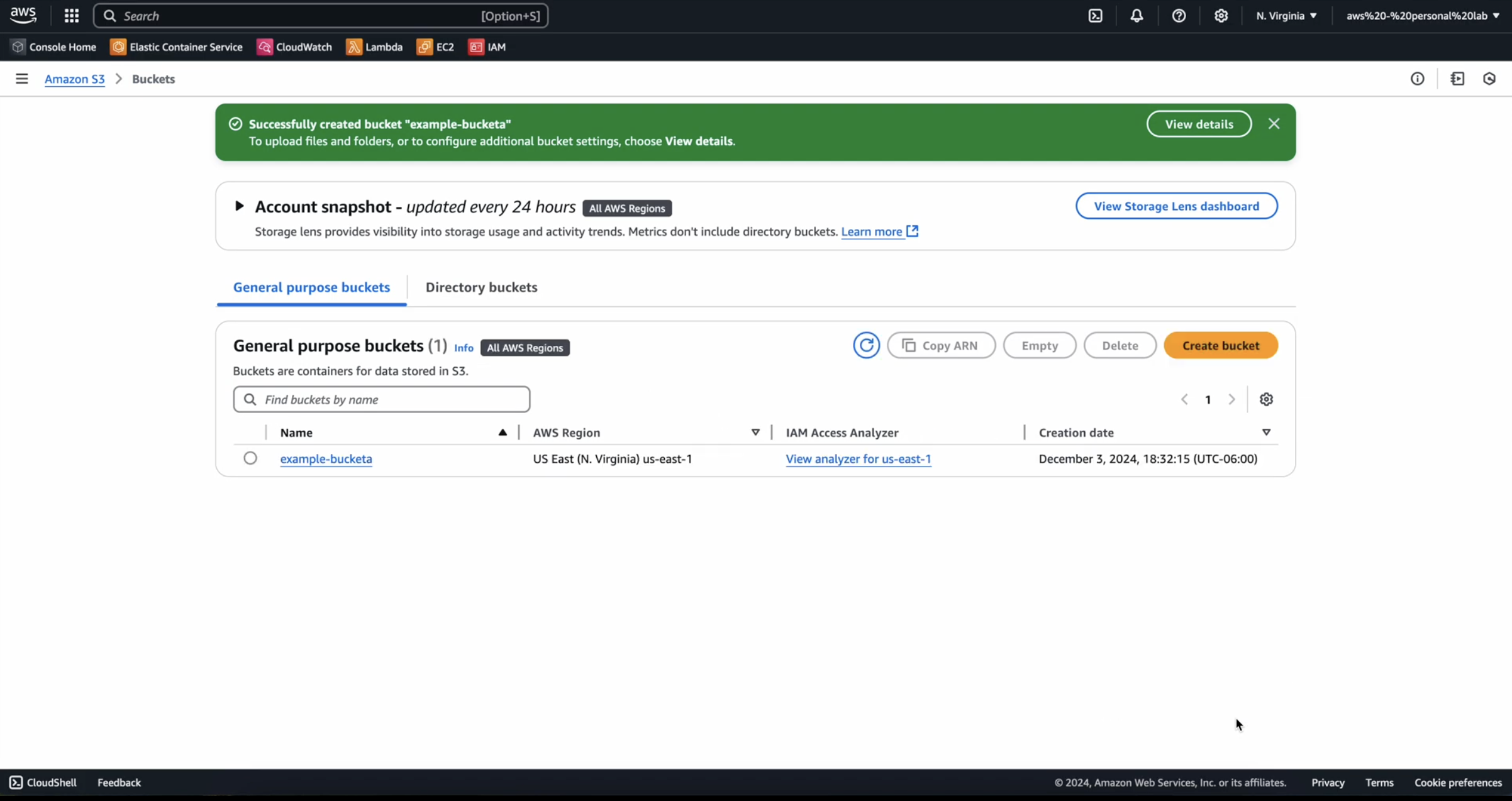The image size is (1512, 801).
Task: Launch CloudShell from the top bar icon
Action: pyautogui.click(x=1095, y=16)
